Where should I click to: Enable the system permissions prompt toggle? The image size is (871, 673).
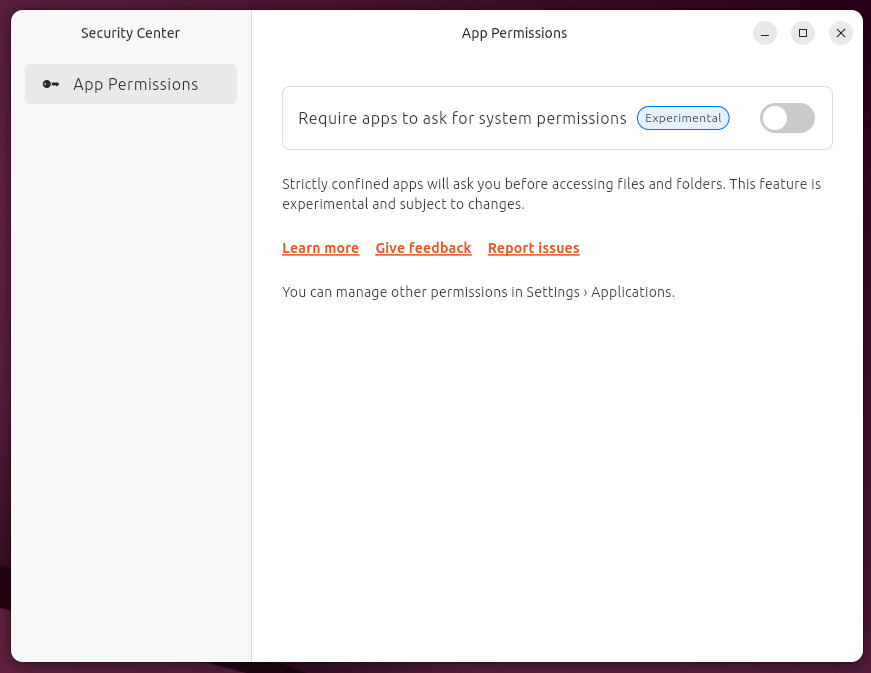787,118
